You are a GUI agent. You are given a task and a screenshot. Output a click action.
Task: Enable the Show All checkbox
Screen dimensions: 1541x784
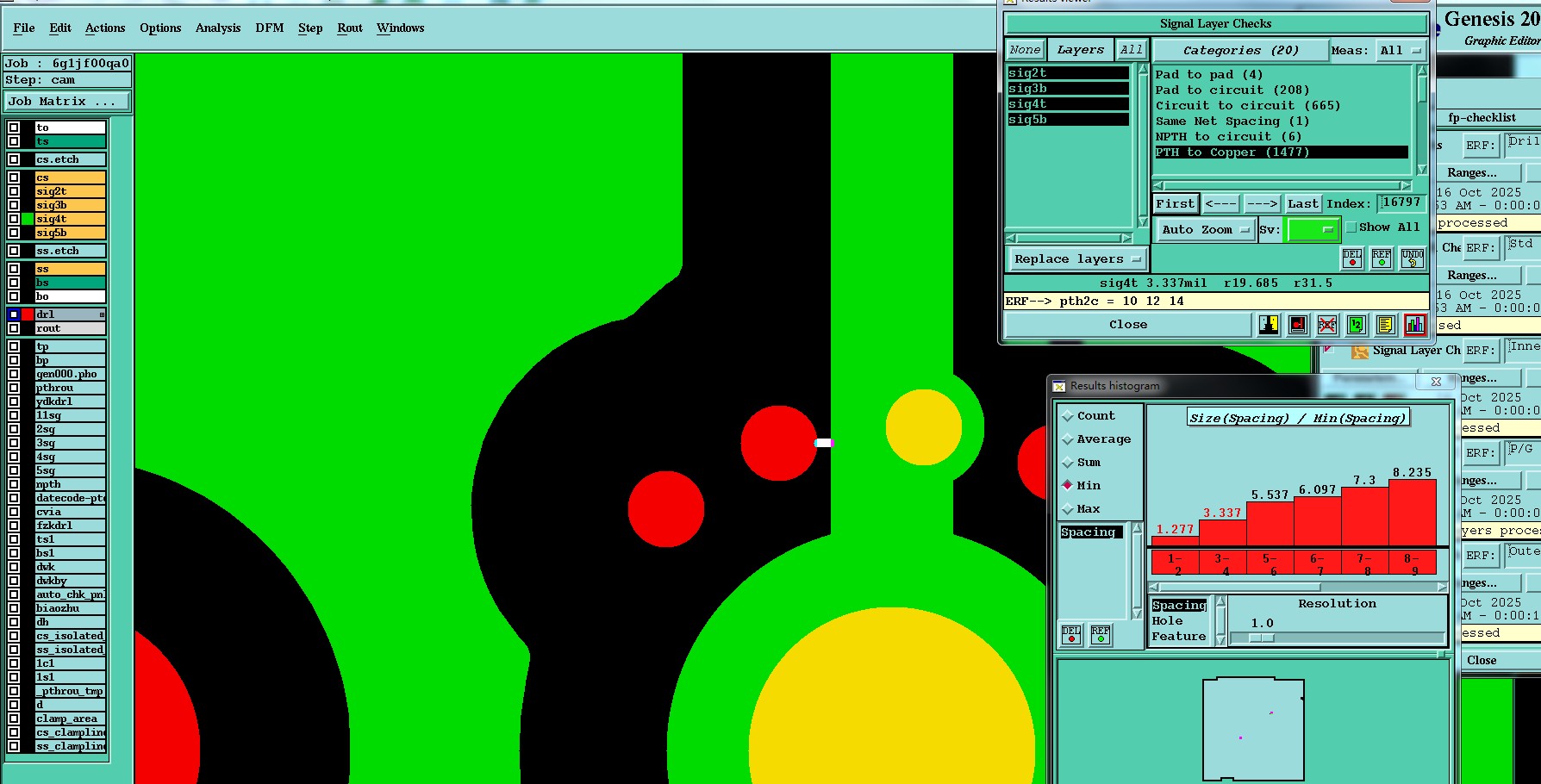click(x=1351, y=227)
